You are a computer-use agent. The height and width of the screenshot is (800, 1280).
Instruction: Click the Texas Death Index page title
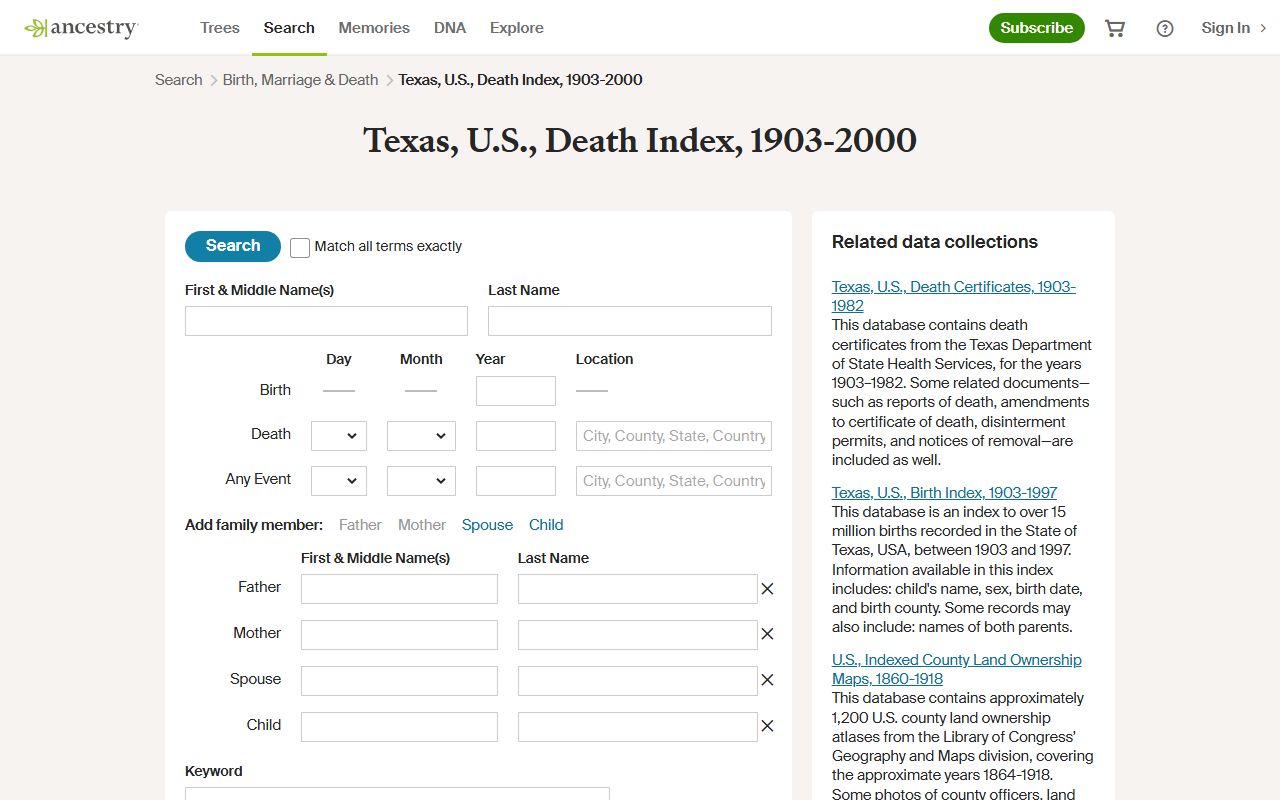(x=640, y=141)
